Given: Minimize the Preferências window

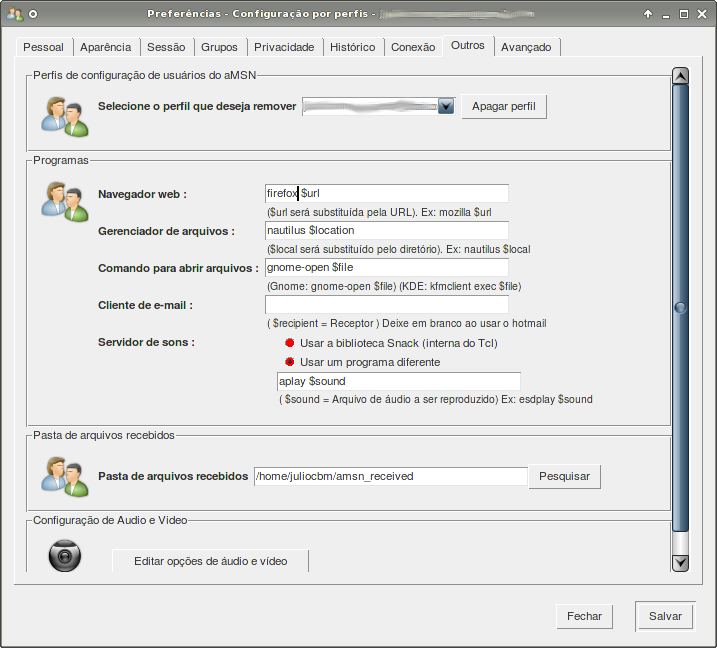Looking at the screenshot, I should click(x=666, y=15).
